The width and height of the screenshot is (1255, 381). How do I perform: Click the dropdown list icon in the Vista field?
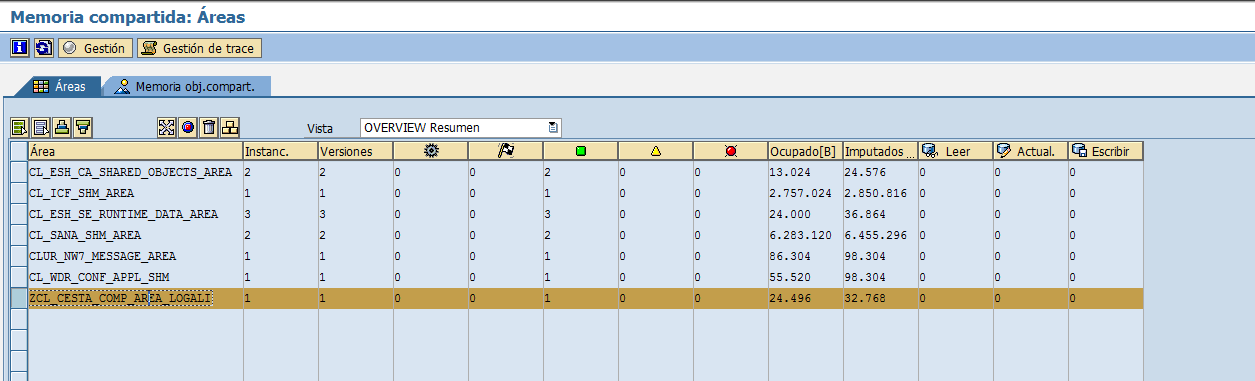coord(553,128)
